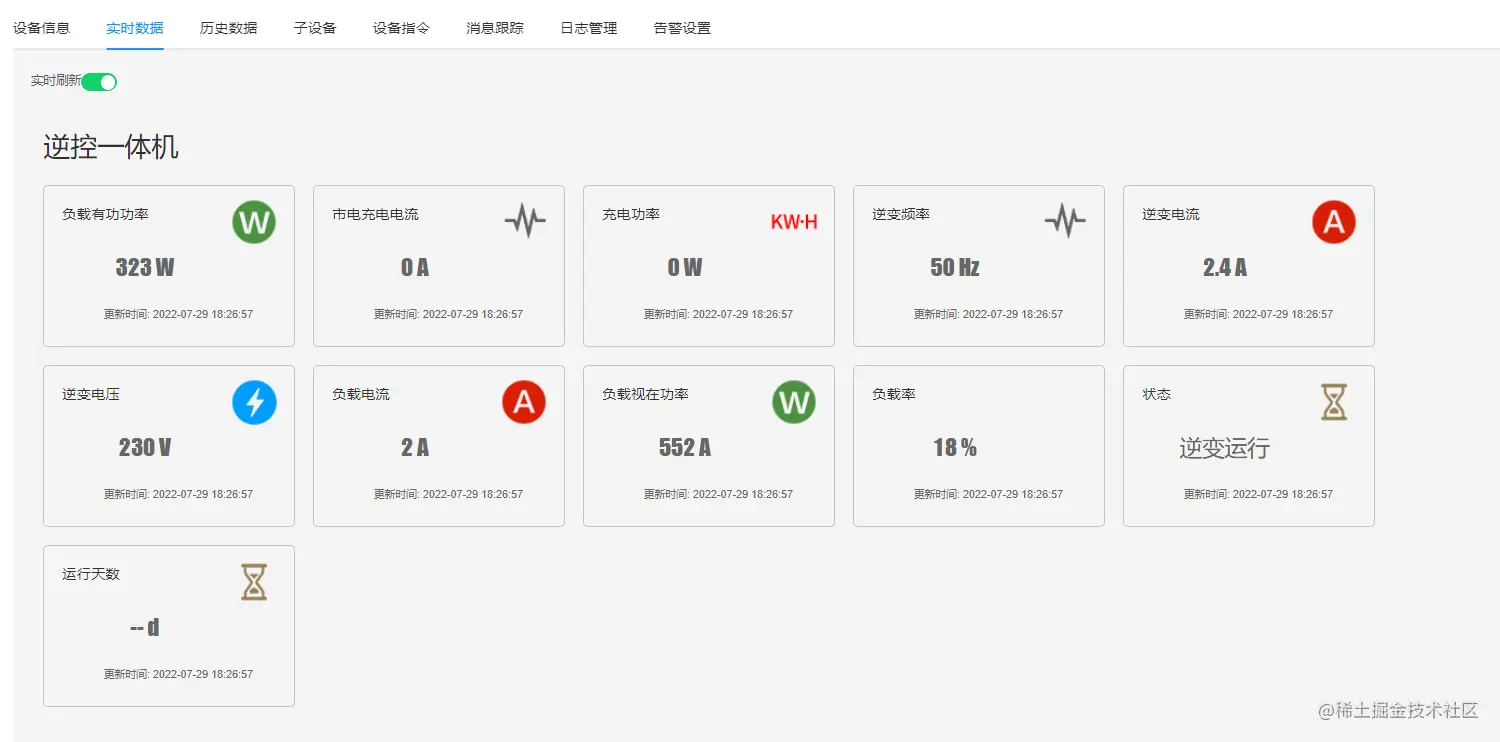Click the 市电充电电流 card title

point(375,214)
